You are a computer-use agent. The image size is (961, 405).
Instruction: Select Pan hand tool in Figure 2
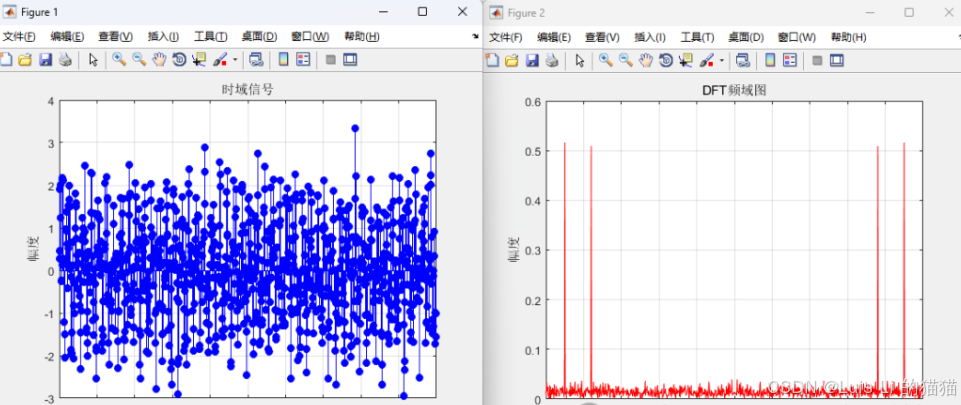646,59
